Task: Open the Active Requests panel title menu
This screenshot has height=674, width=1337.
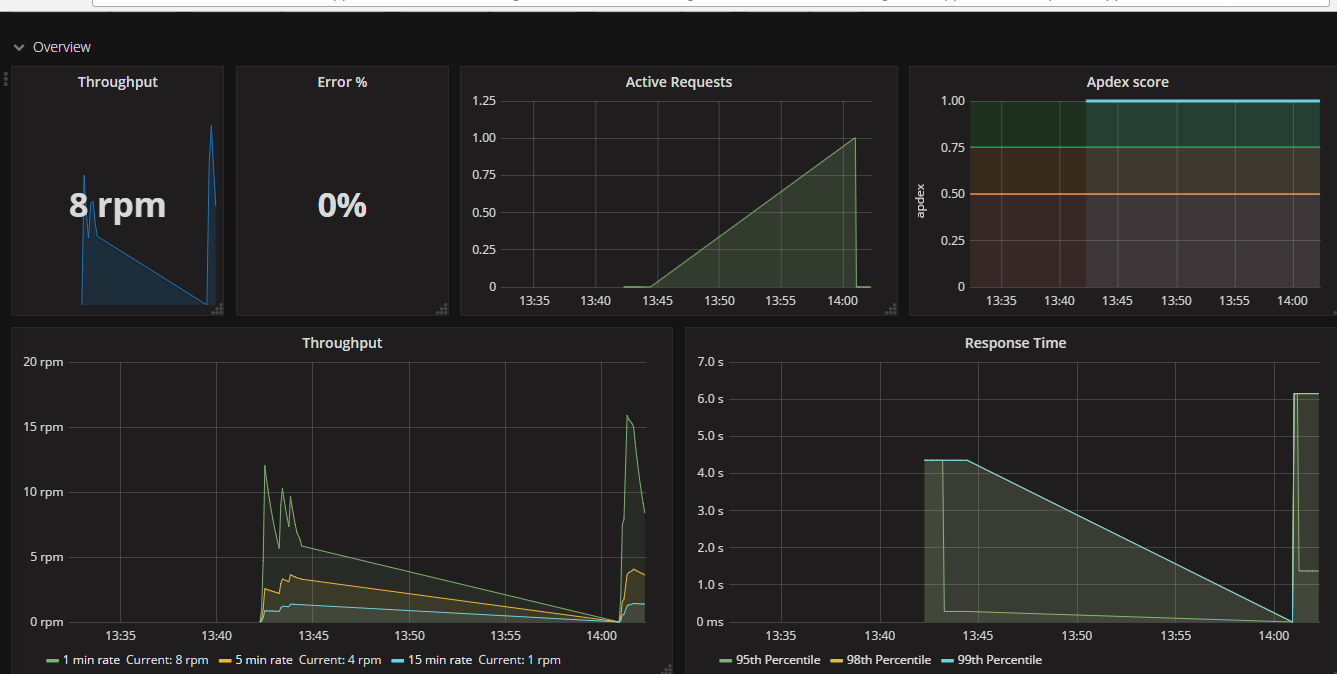Action: tap(679, 82)
